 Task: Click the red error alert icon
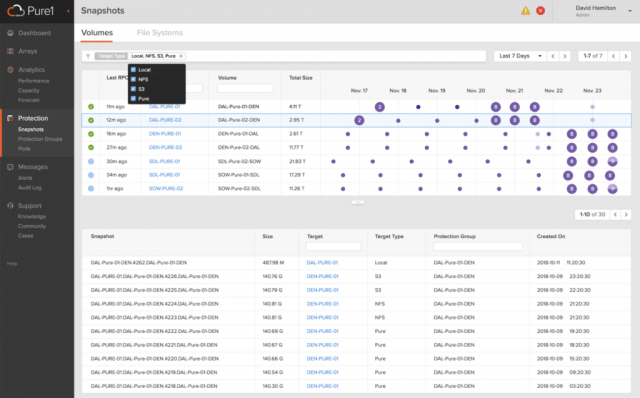pyautogui.click(x=540, y=11)
